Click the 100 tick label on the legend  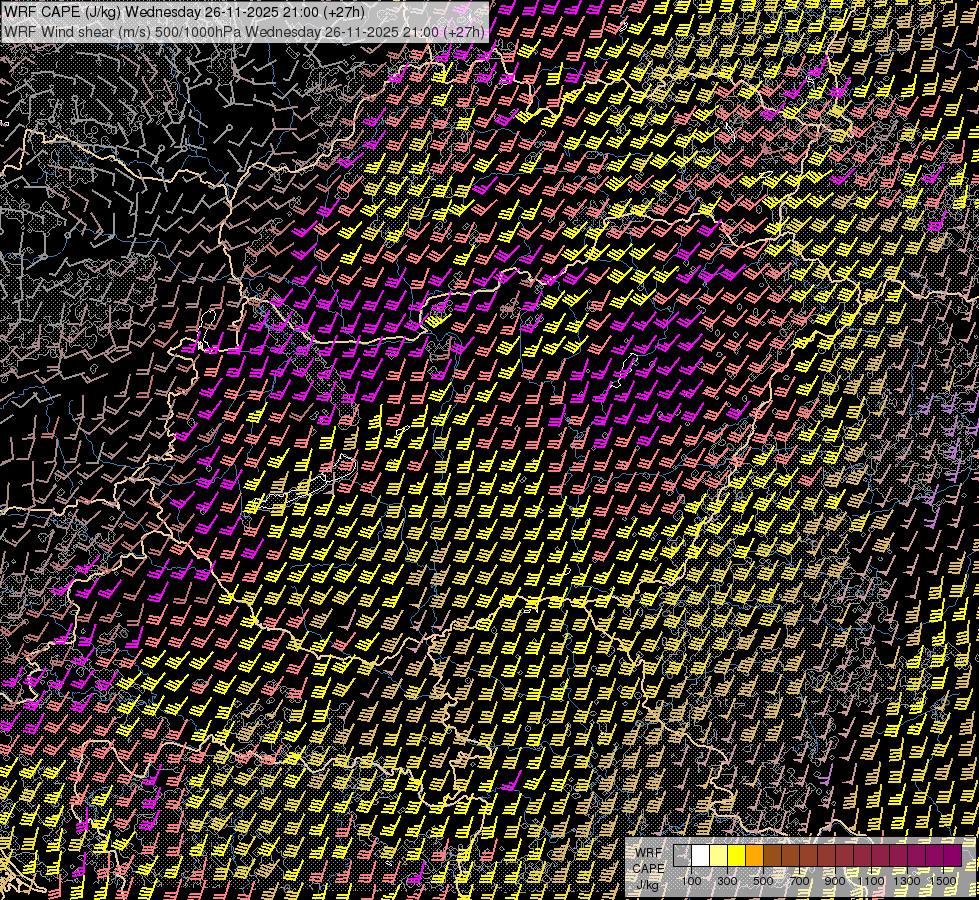(x=691, y=880)
